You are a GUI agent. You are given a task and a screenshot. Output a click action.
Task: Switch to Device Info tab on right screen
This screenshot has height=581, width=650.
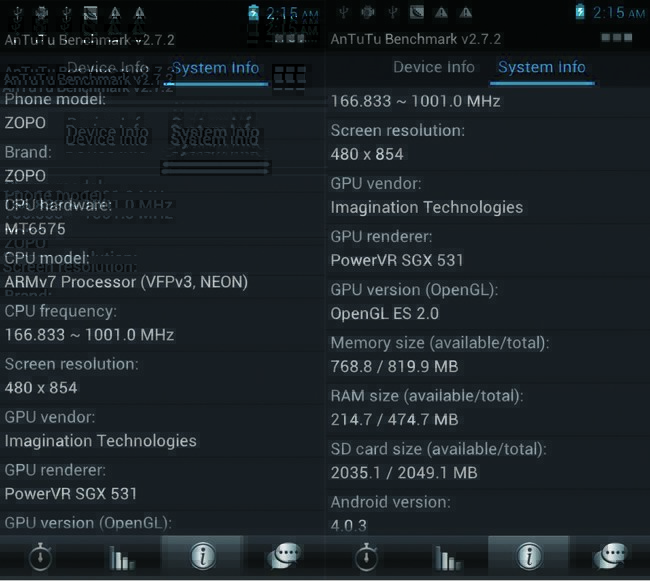tap(433, 67)
